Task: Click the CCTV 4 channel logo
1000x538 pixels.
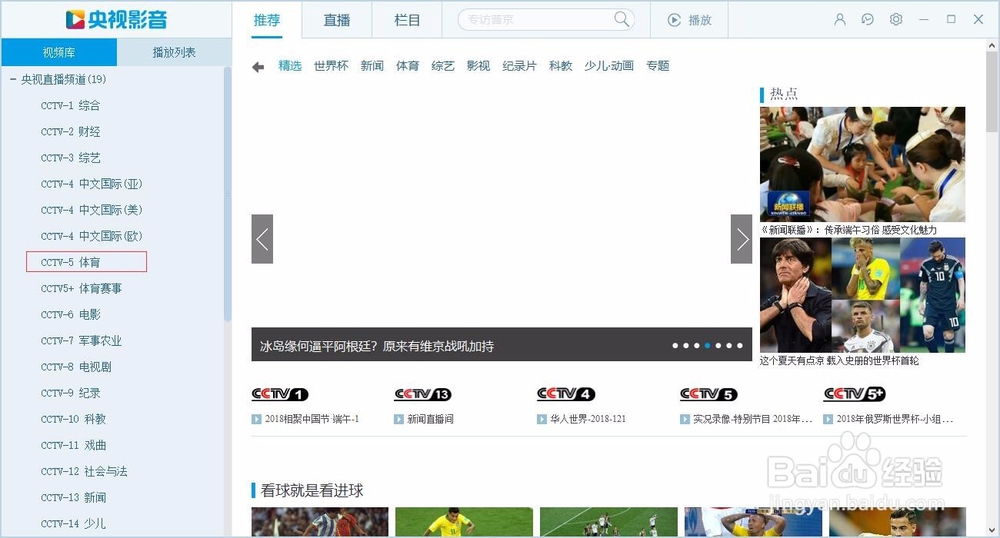Action: (566, 394)
